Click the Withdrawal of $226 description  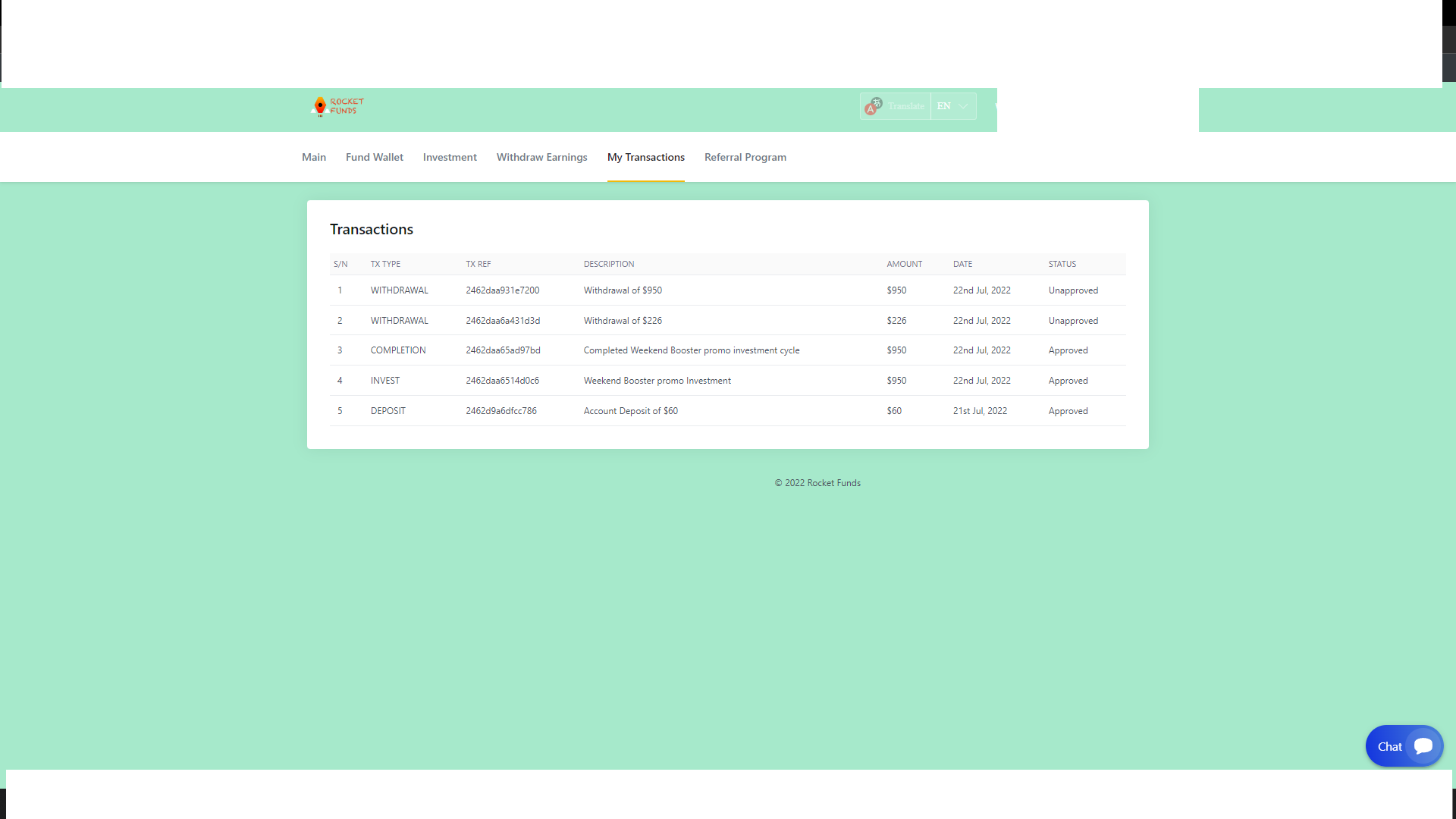[x=623, y=321]
